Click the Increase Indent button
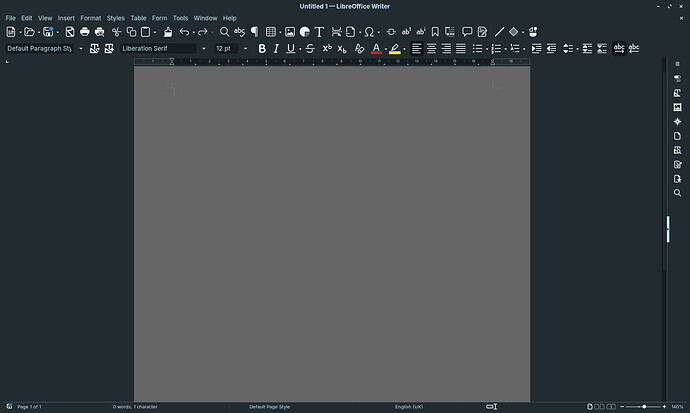Viewport: 690px width, 413px height. point(536,48)
